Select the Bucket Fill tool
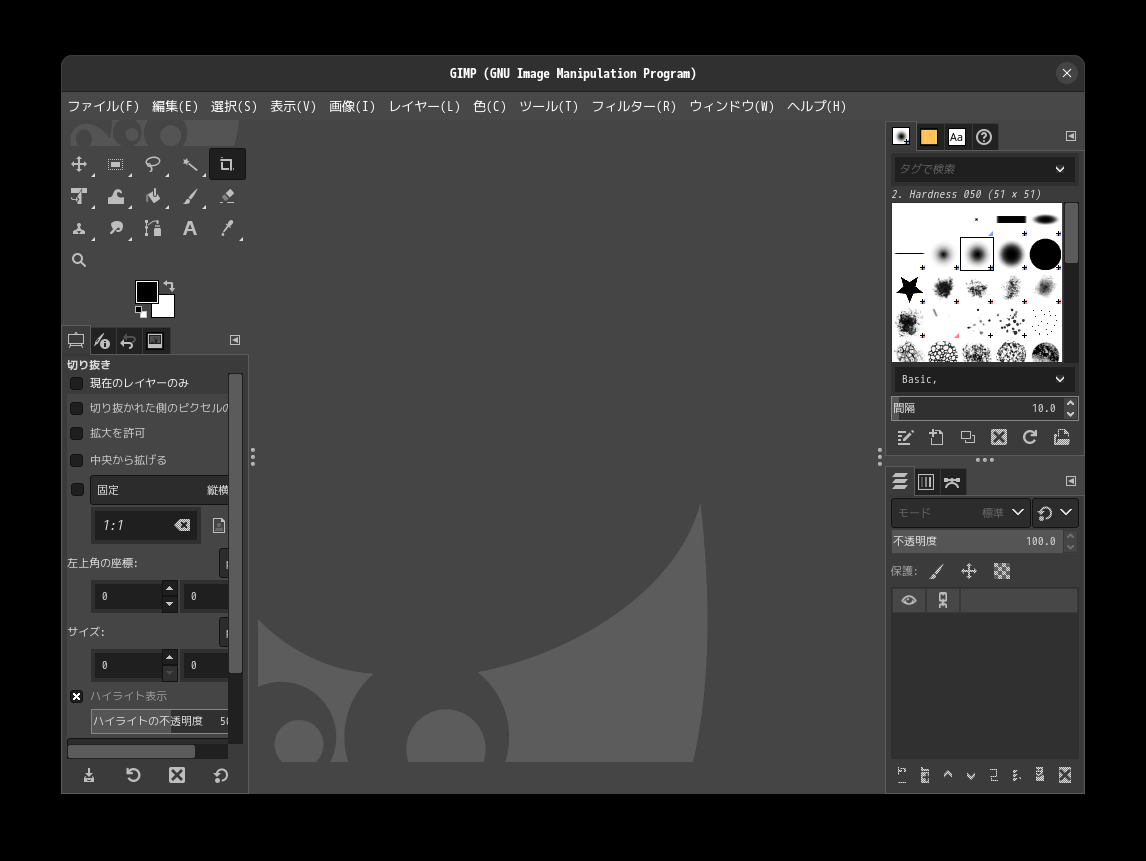1146x861 pixels. [x=153, y=196]
